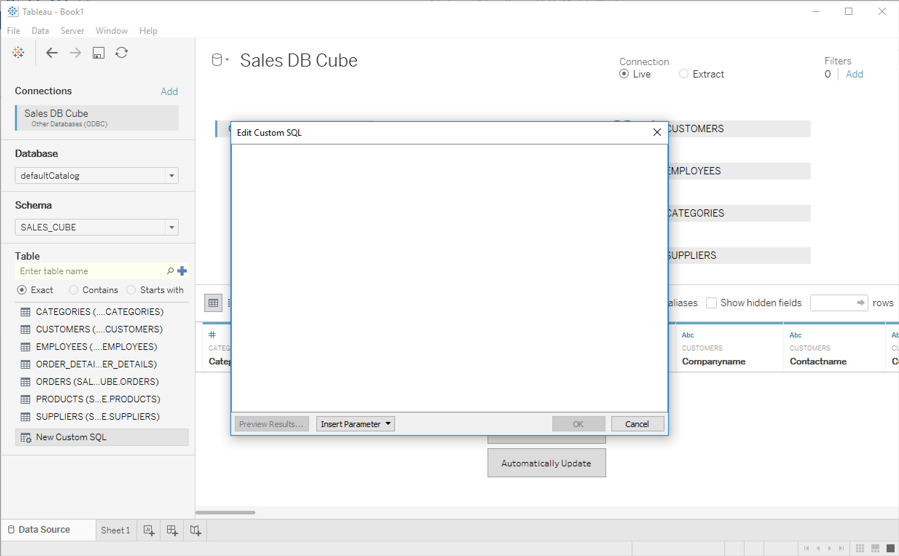Choose the Starts with table match option
The image size is (899, 556).
click(131, 290)
